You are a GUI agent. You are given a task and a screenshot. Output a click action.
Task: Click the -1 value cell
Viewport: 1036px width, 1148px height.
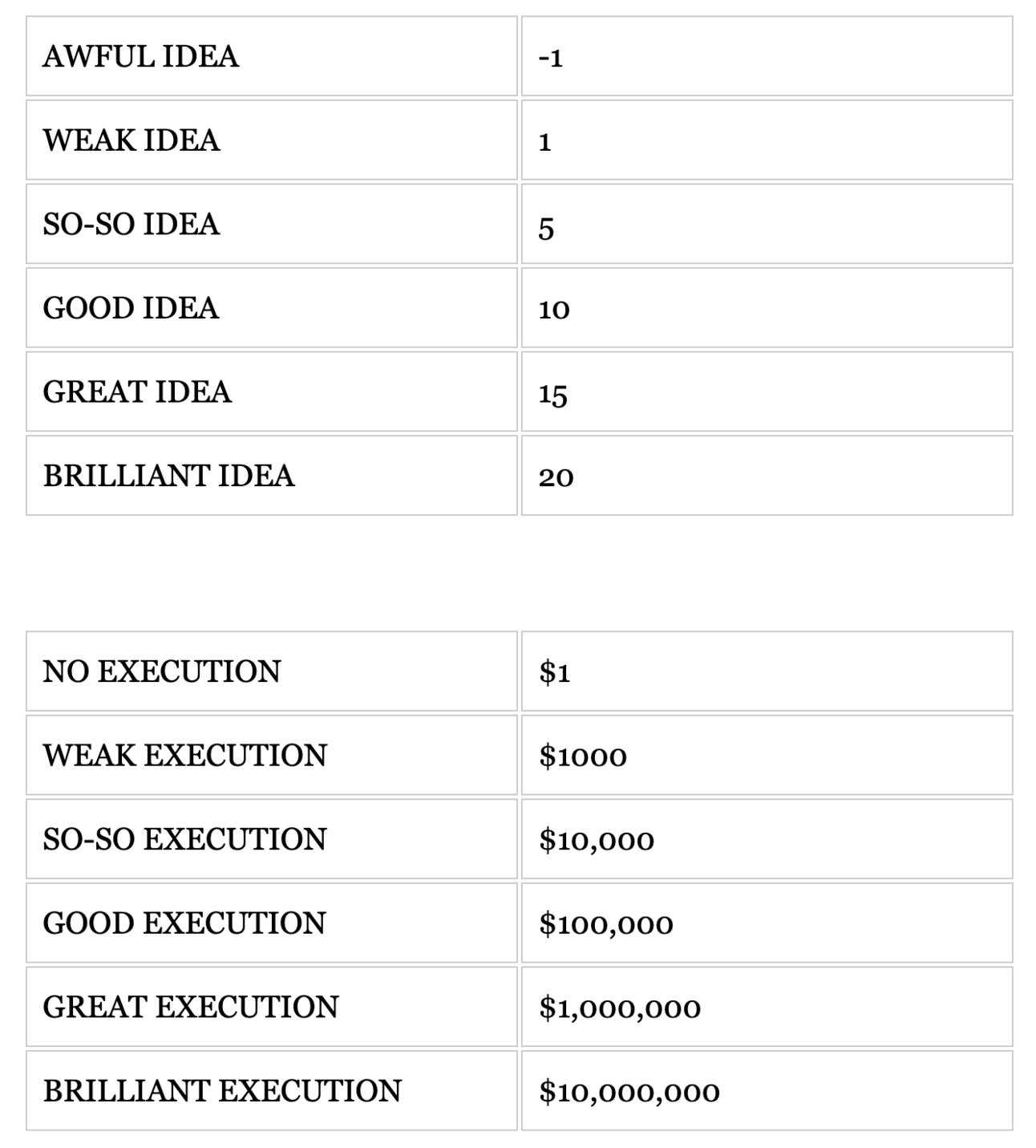pyautogui.click(x=551, y=57)
